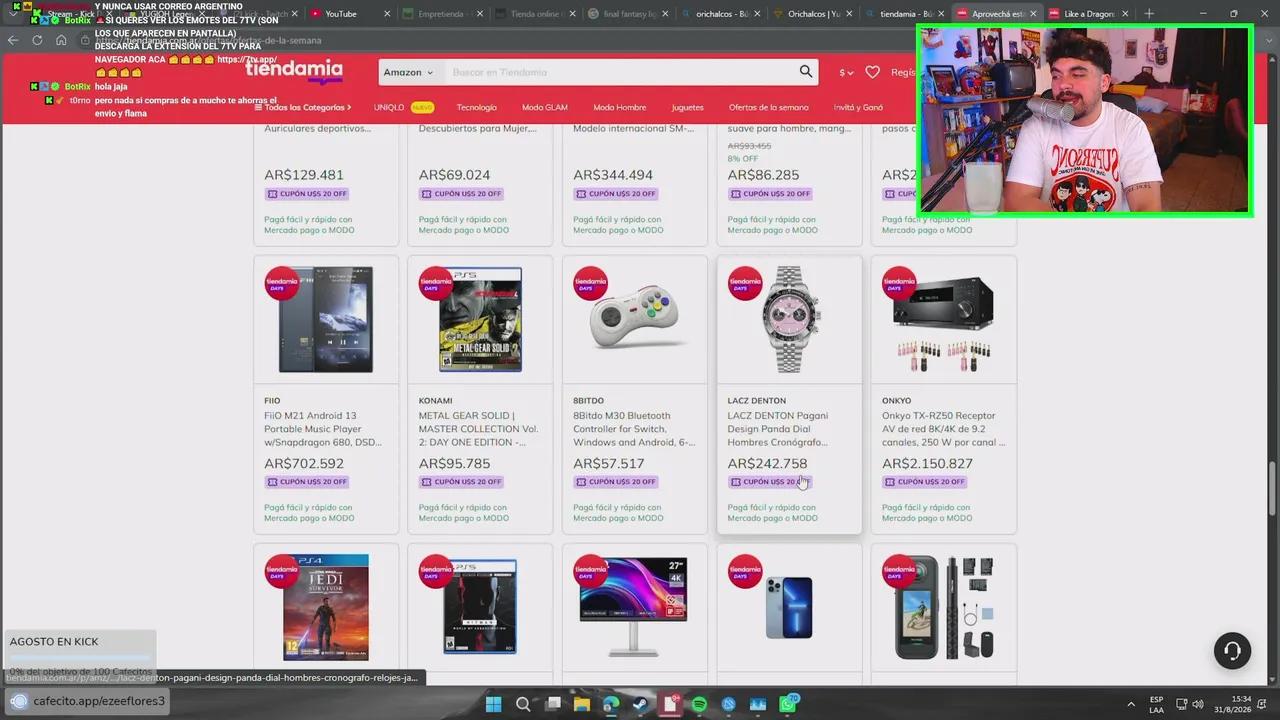Show hidden system tray icons chevron
Image resolution: width=1280 pixels, height=720 pixels.
click(1131, 704)
